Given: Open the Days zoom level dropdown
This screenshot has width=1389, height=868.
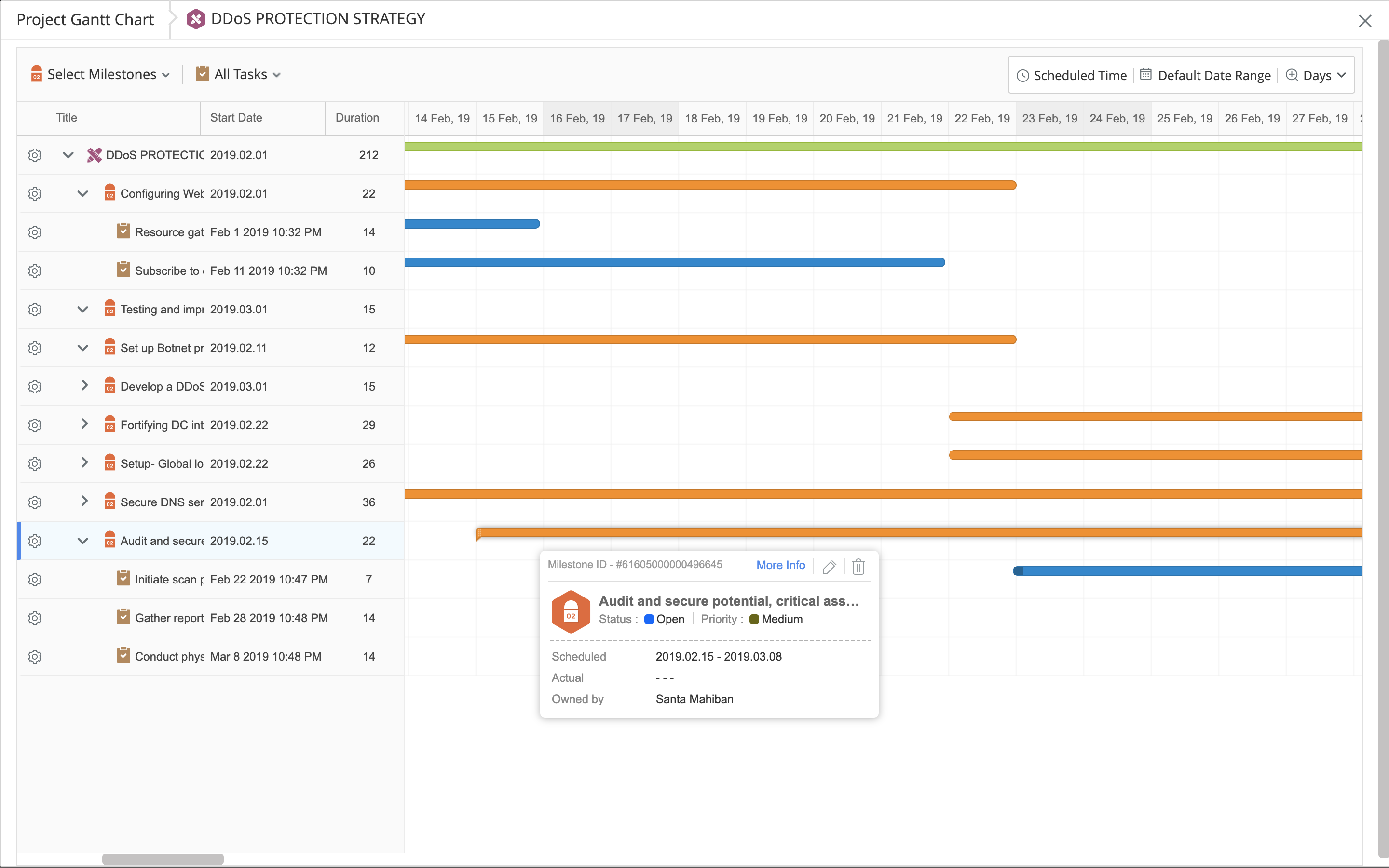Looking at the screenshot, I should (1316, 75).
